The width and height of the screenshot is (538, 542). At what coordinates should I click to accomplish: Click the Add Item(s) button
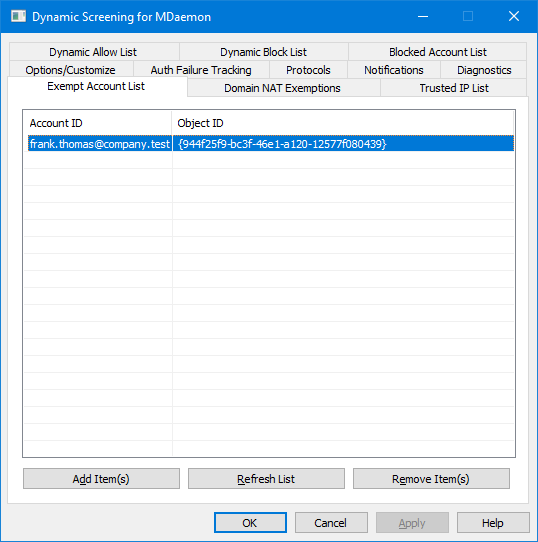coord(101,479)
